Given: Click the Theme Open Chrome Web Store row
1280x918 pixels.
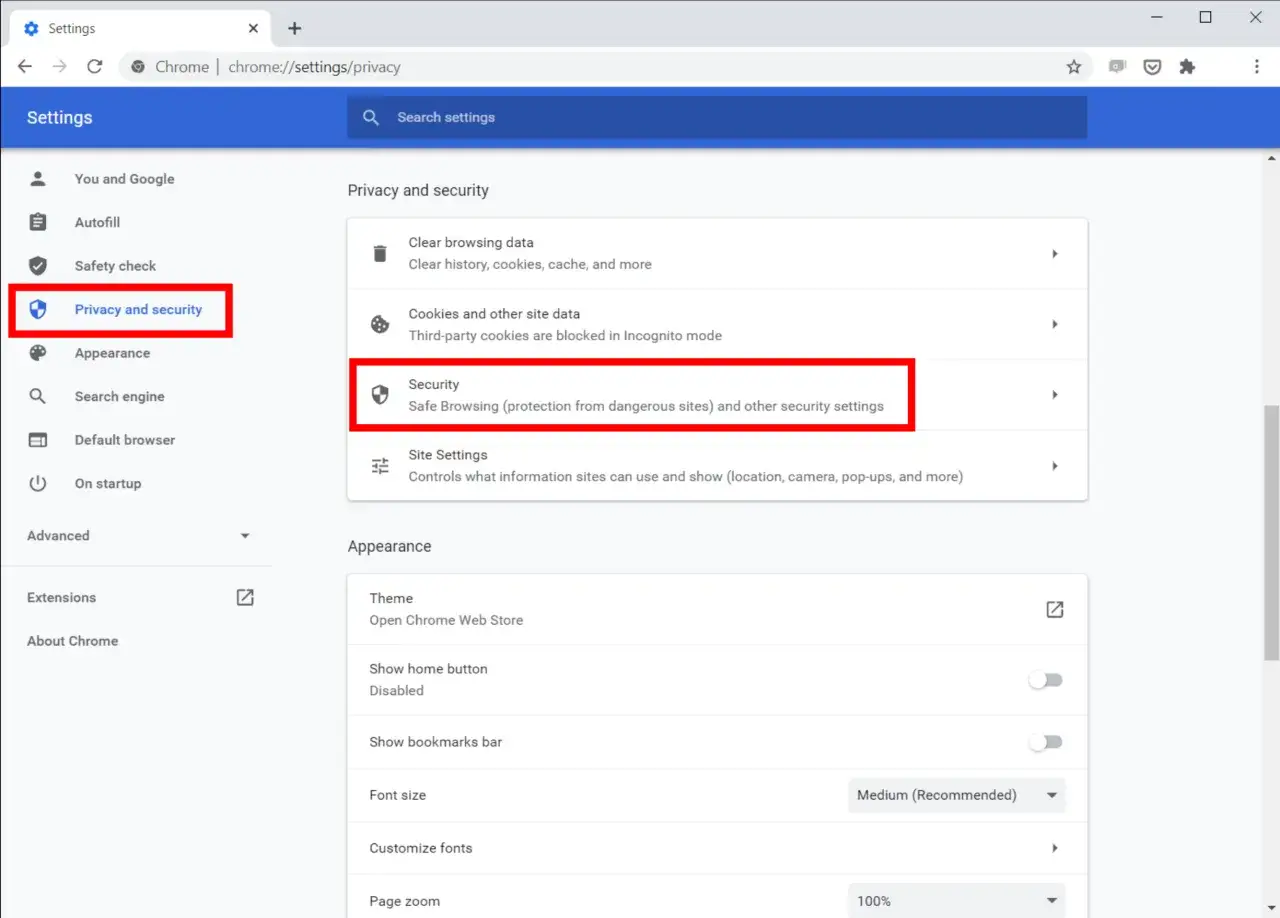Looking at the screenshot, I should 717,609.
